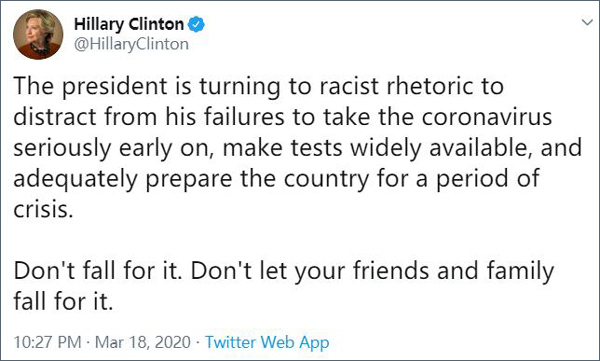Screen dimensions: 600x361
Task: Click the separator dot before Twitter Web App
Action: (x=198, y=342)
